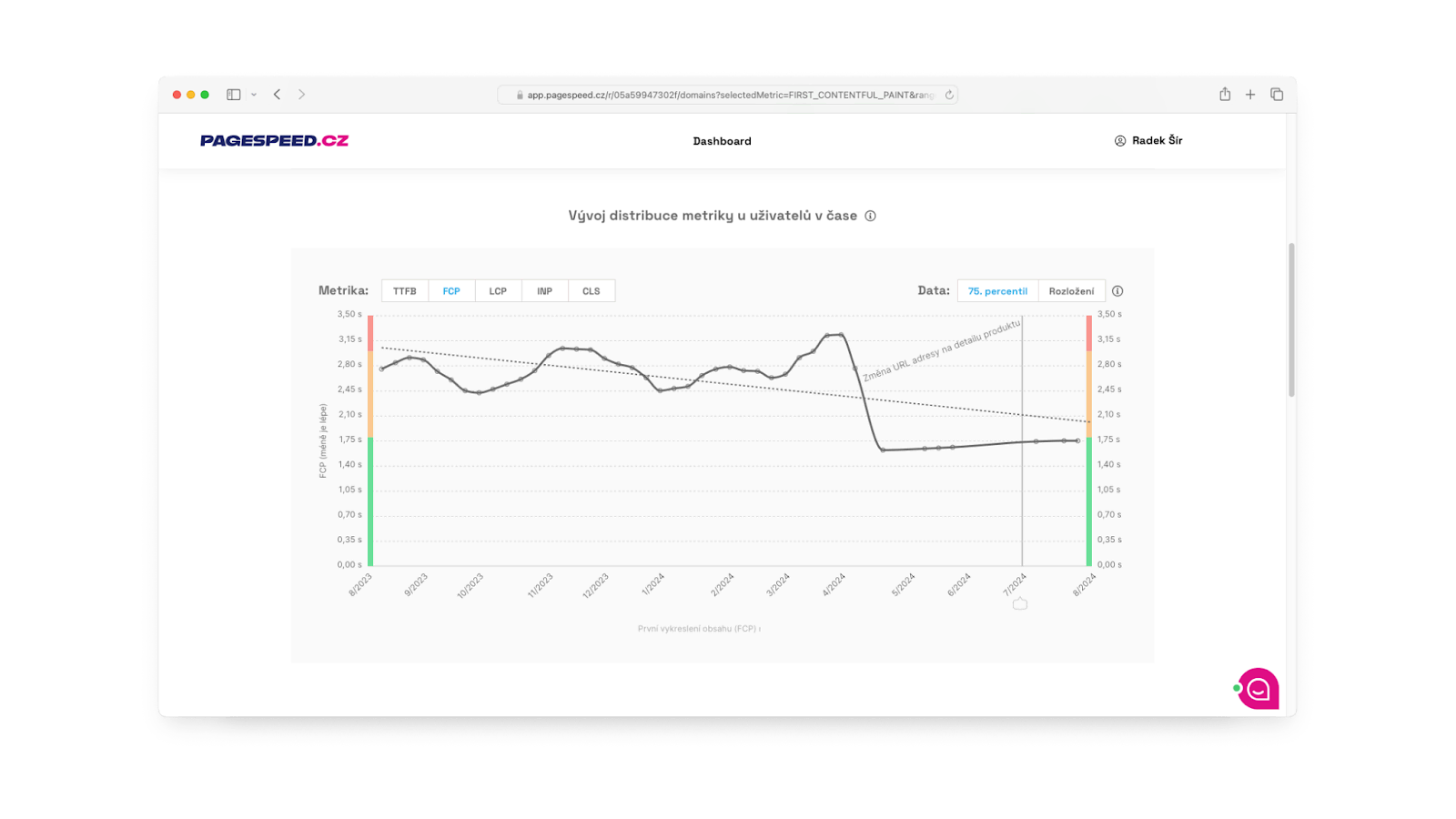Open the sidebar options chevron dropdown

[x=254, y=94]
